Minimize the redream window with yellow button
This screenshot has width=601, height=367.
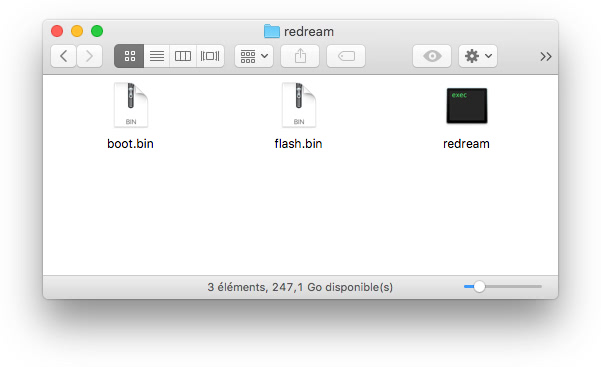pyautogui.click(x=77, y=31)
